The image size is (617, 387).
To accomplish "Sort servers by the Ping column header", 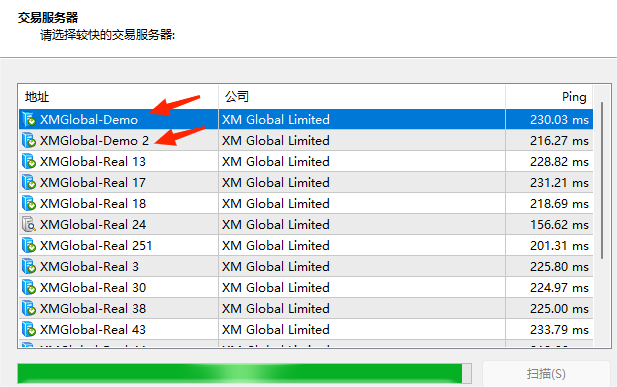I will pyautogui.click(x=549, y=97).
